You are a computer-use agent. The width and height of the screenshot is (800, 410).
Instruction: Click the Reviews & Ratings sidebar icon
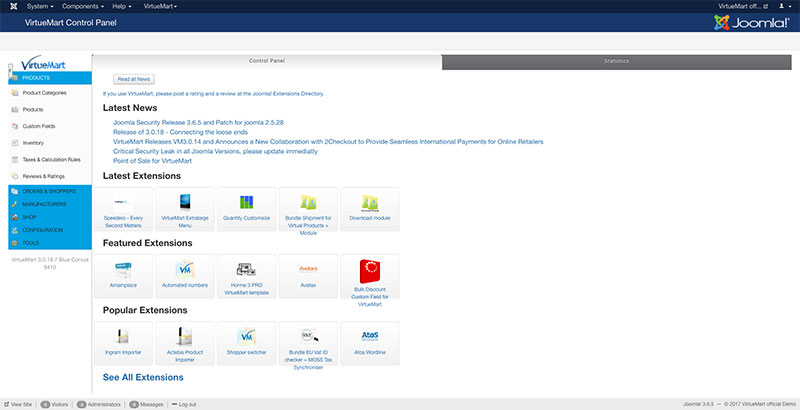point(15,176)
